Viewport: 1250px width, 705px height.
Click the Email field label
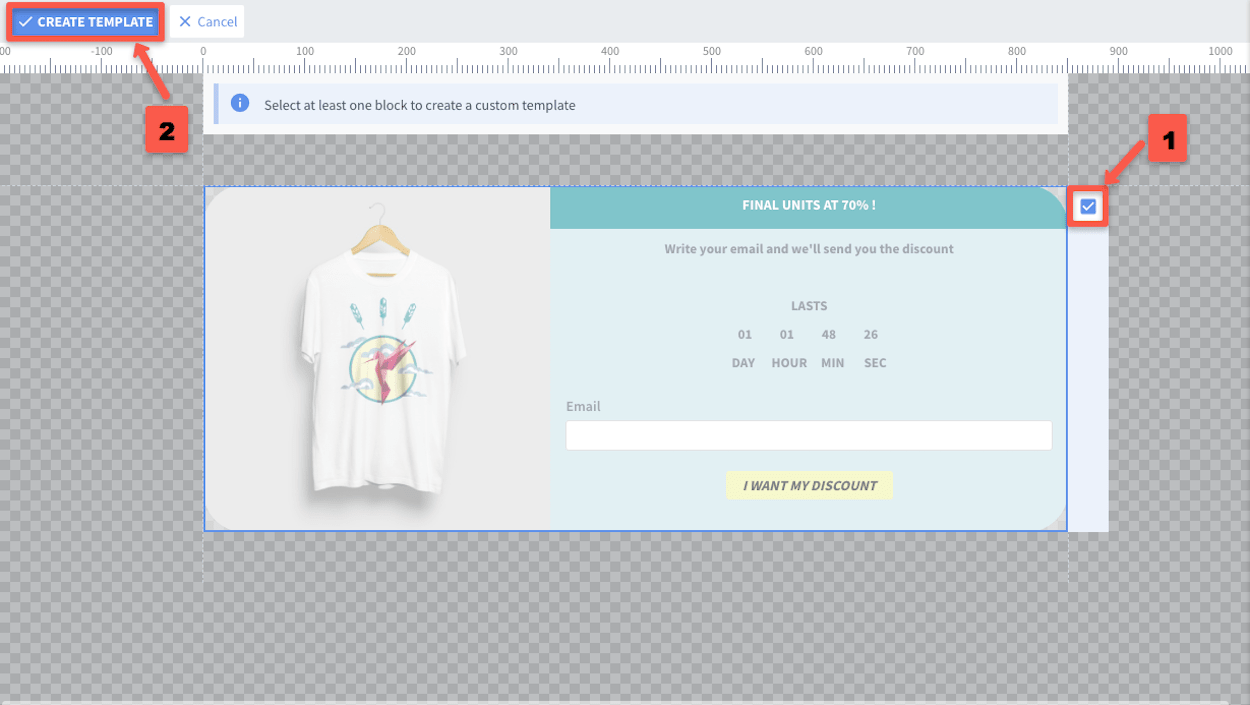point(583,407)
